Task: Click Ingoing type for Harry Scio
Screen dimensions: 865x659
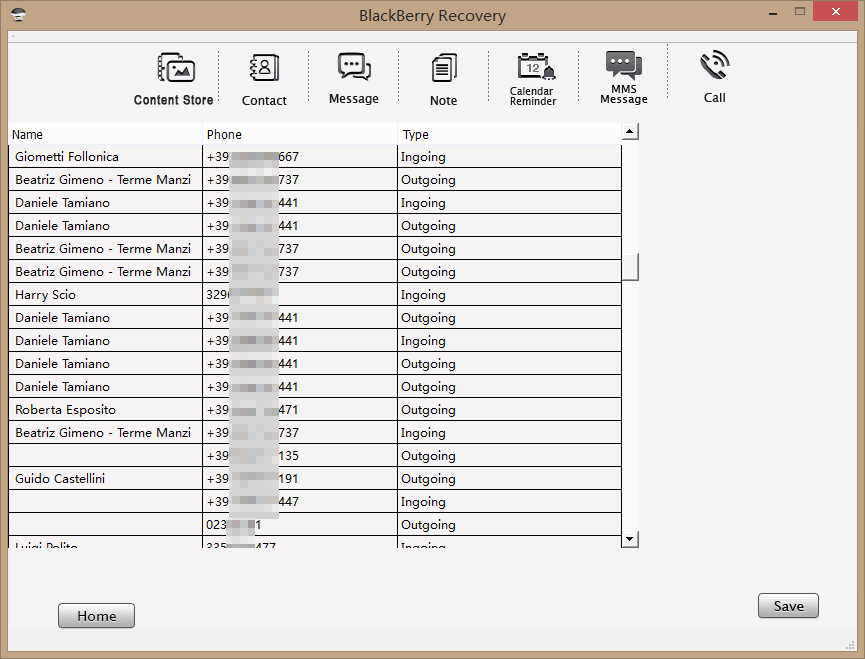Action: 510,294
